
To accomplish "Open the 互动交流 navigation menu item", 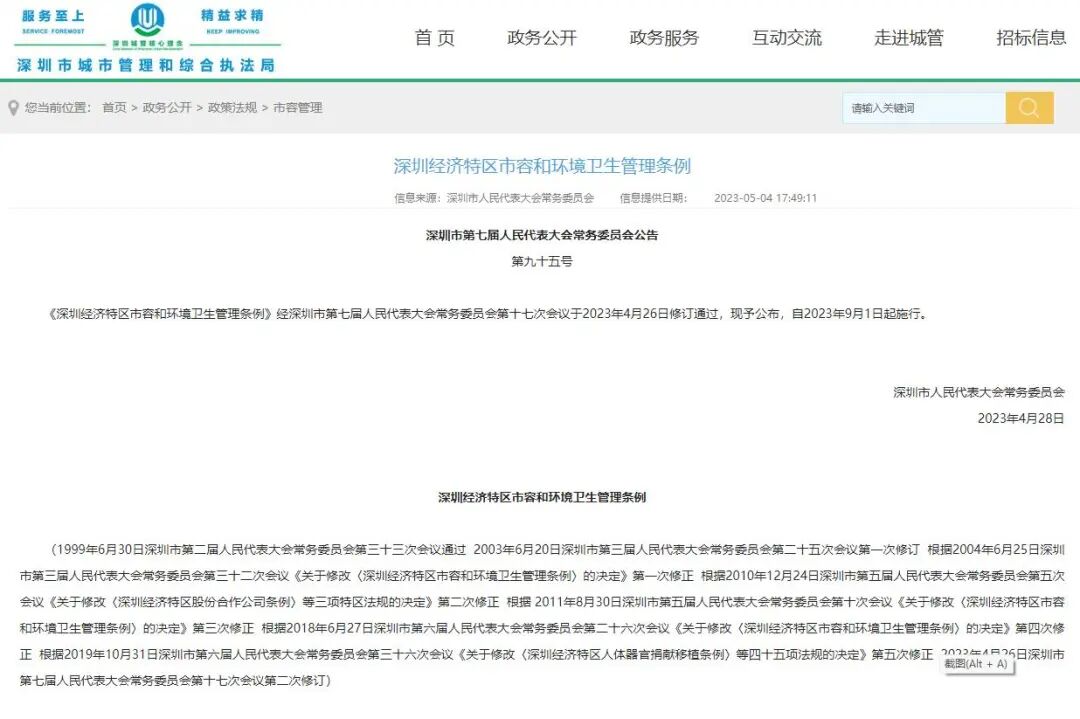I will point(787,38).
